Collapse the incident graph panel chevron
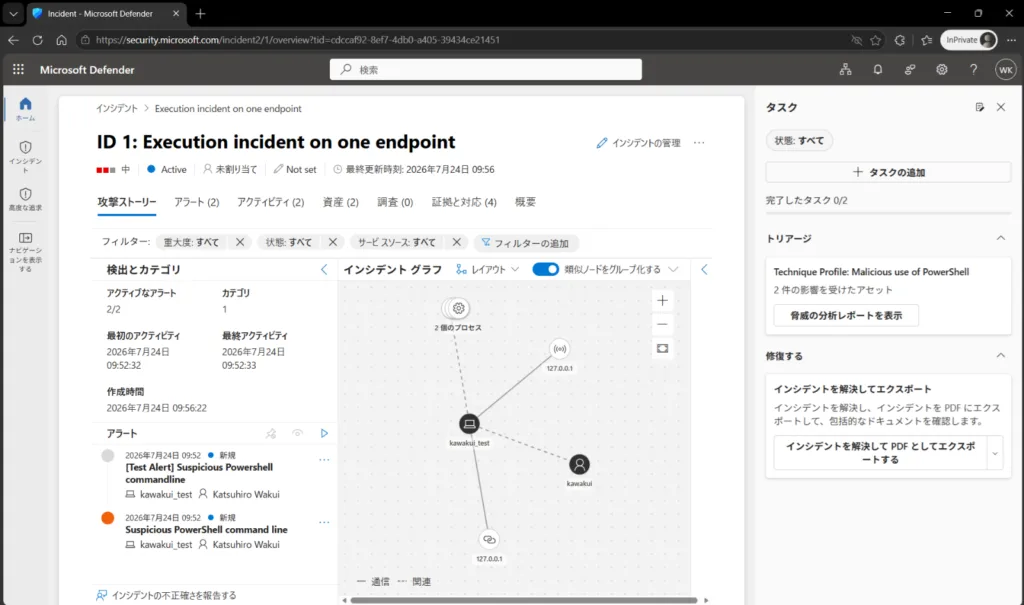This screenshot has width=1024, height=605. pos(704,269)
